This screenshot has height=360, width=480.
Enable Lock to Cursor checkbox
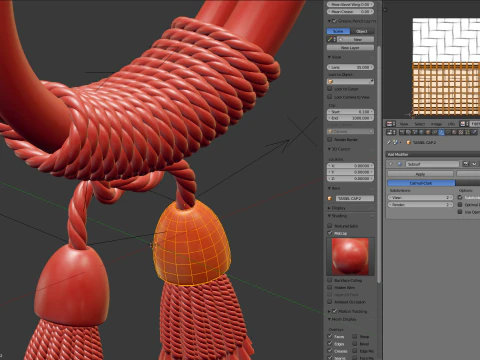(330, 89)
